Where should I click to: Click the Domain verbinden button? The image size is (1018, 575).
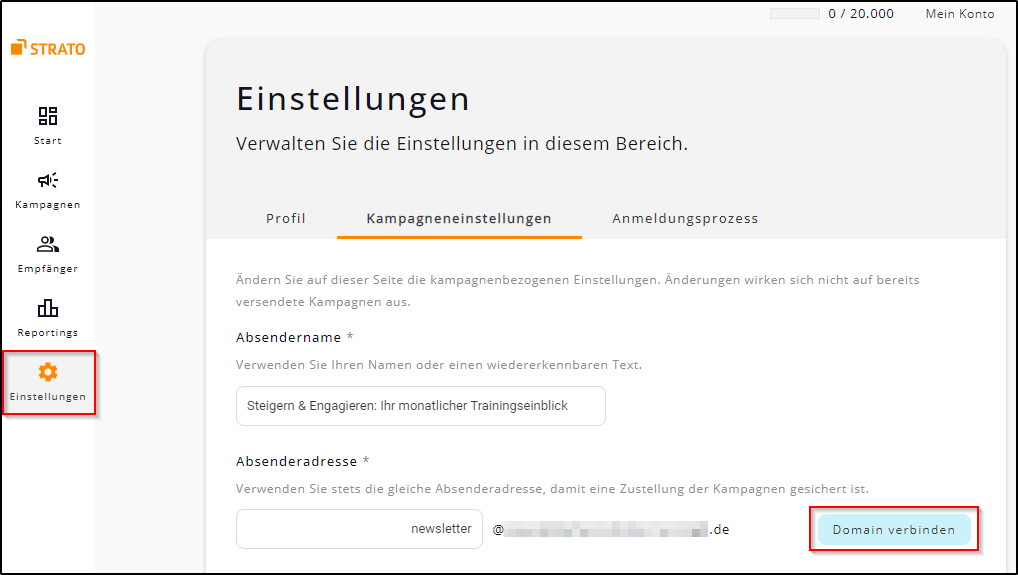(894, 530)
